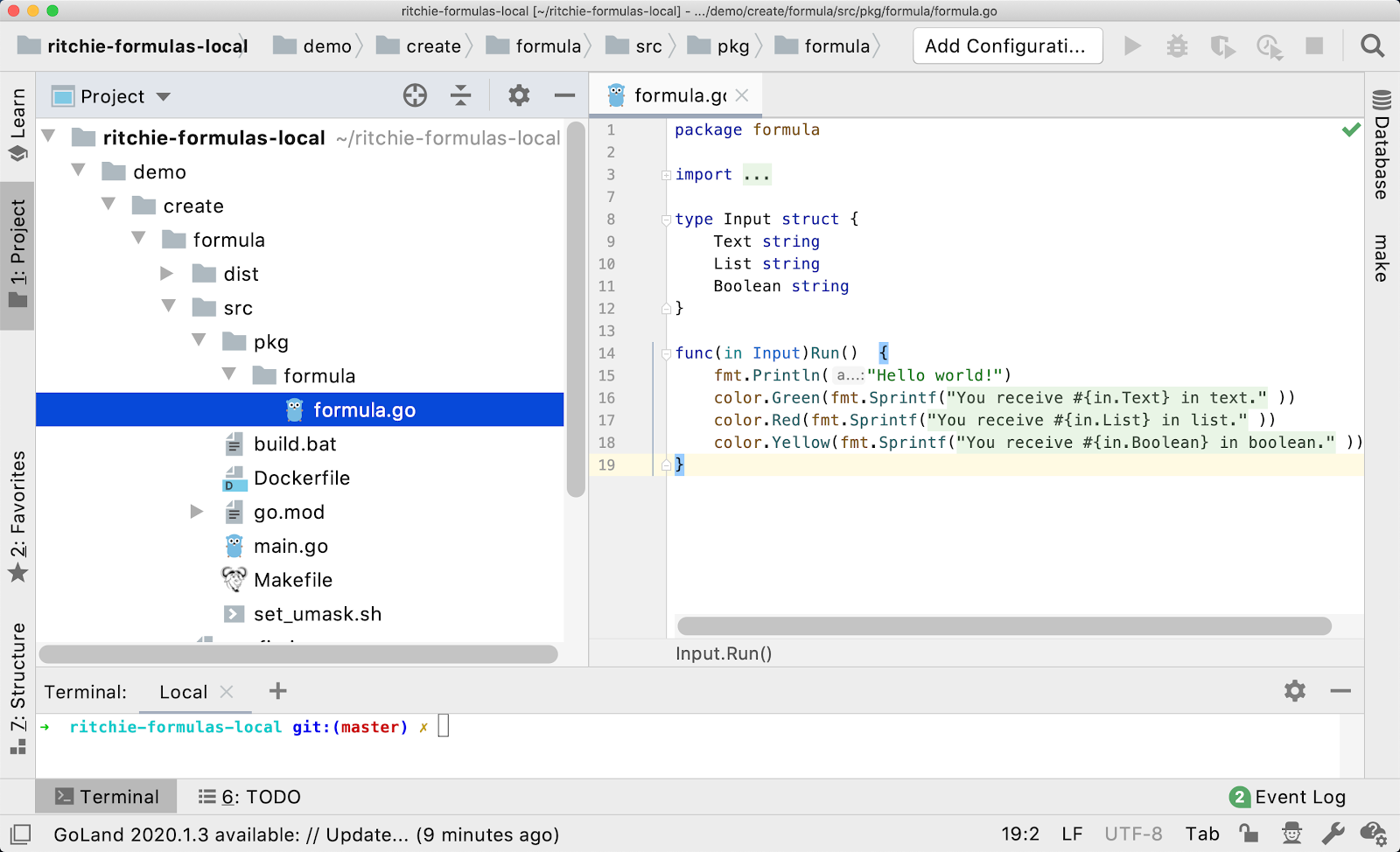
Task: Click the Run button in toolbar
Action: 1132,45
